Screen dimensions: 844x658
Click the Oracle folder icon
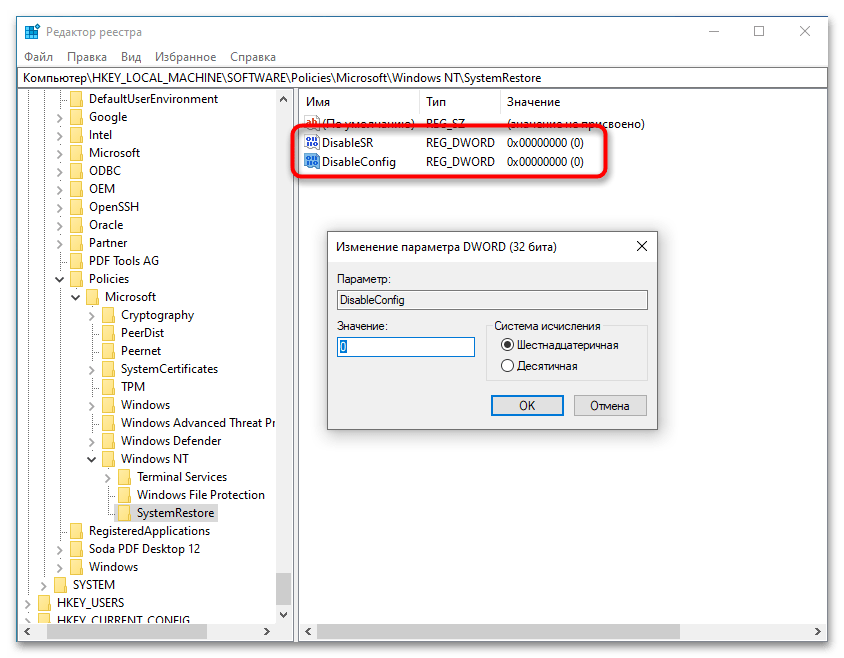(x=77, y=225)
